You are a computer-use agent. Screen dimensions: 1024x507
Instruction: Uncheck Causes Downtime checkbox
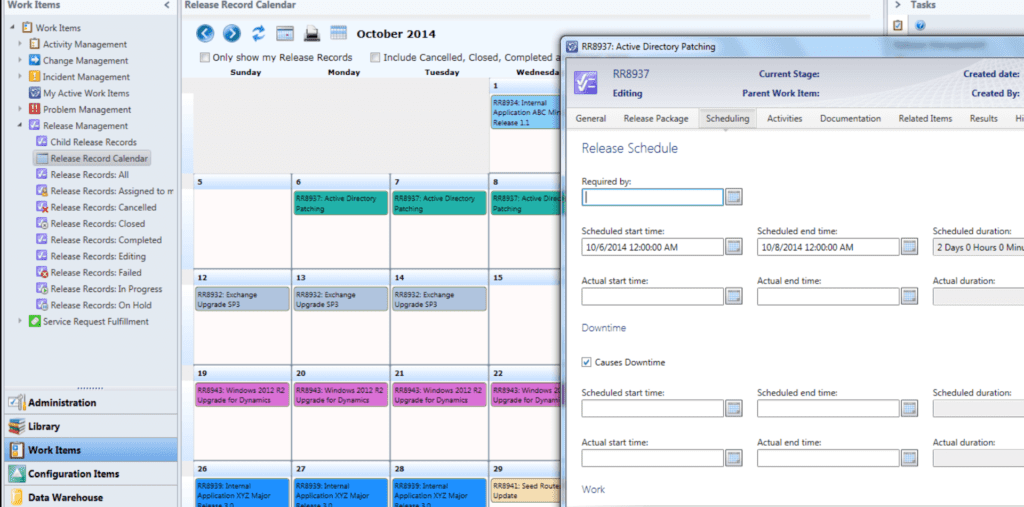pos(586,362)
